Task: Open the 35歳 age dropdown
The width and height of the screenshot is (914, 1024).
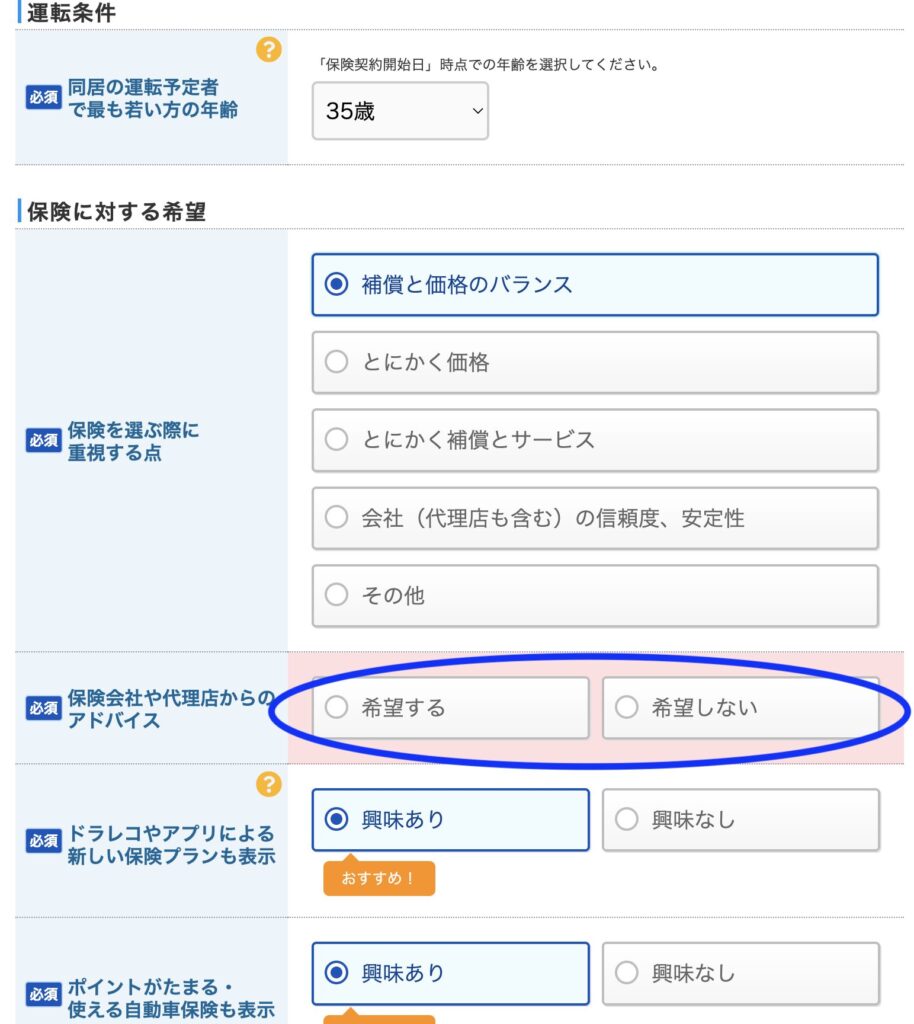Action: click(x=400, y=111)
